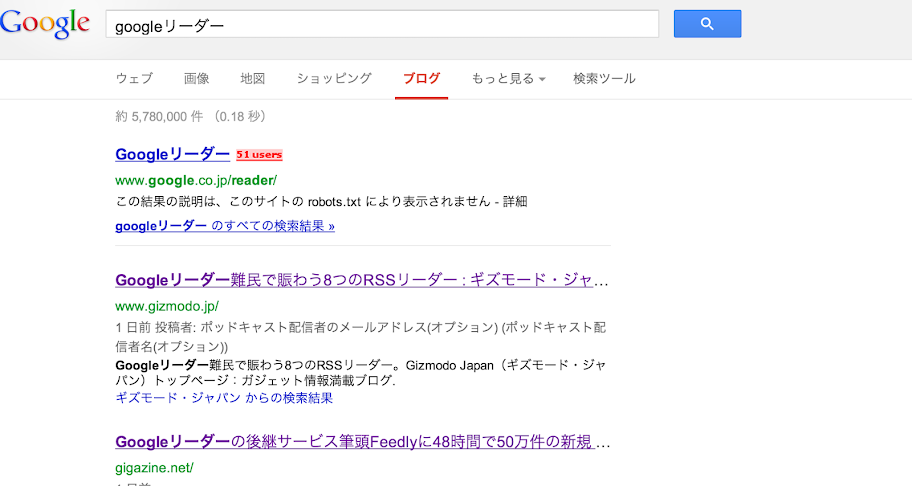Expand the もっと見る dropdown
The width and height of the screenshot is (912, 486).
click(508, 78)
